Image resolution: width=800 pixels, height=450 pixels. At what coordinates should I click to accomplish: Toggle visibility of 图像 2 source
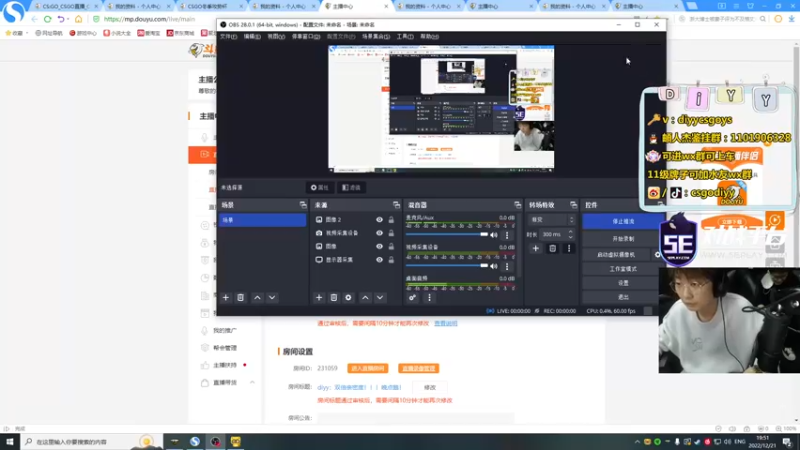(x=379, y=220)
